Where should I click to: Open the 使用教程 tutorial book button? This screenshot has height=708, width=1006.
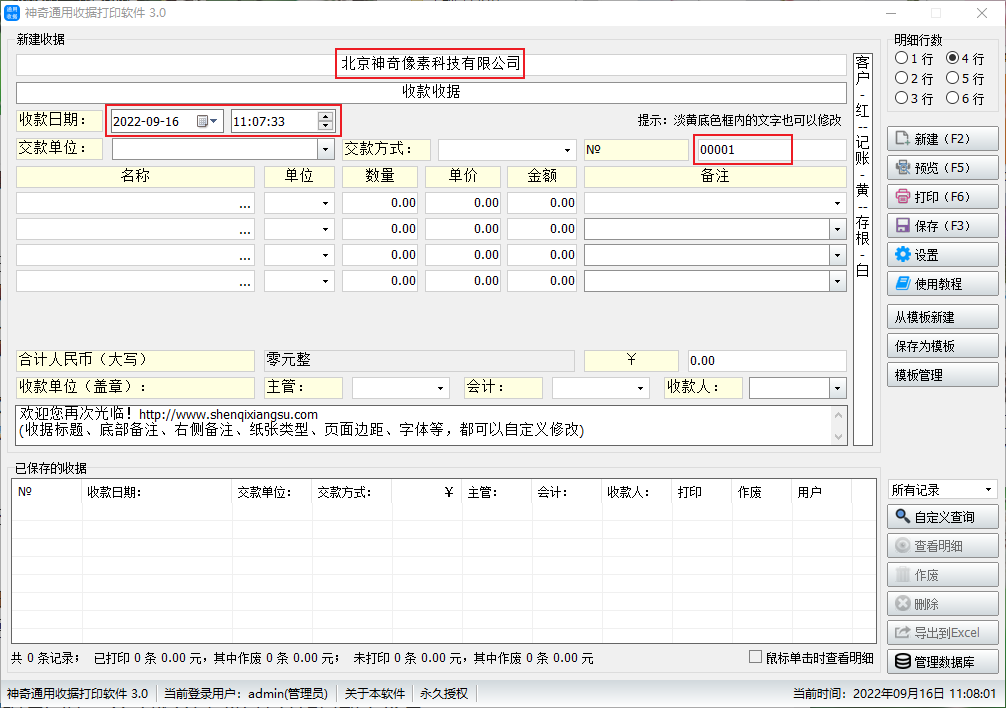(x=942, y=284)
